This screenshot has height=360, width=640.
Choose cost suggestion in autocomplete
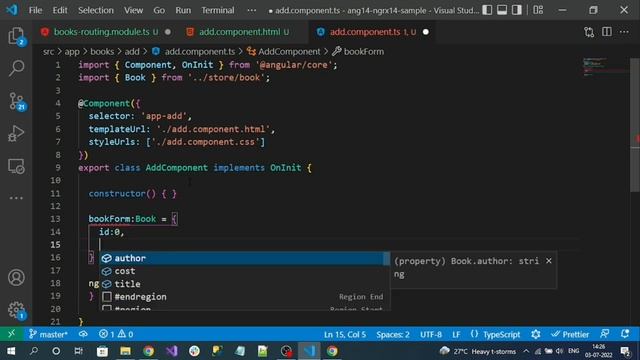(244, 271)
